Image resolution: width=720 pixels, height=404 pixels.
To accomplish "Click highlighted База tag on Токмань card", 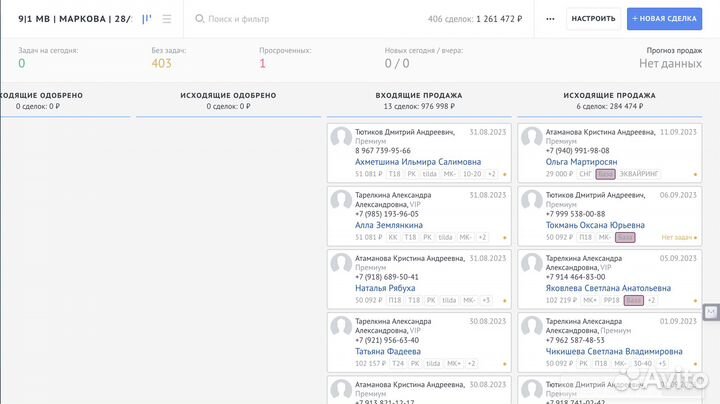I will tap(625, 237).
